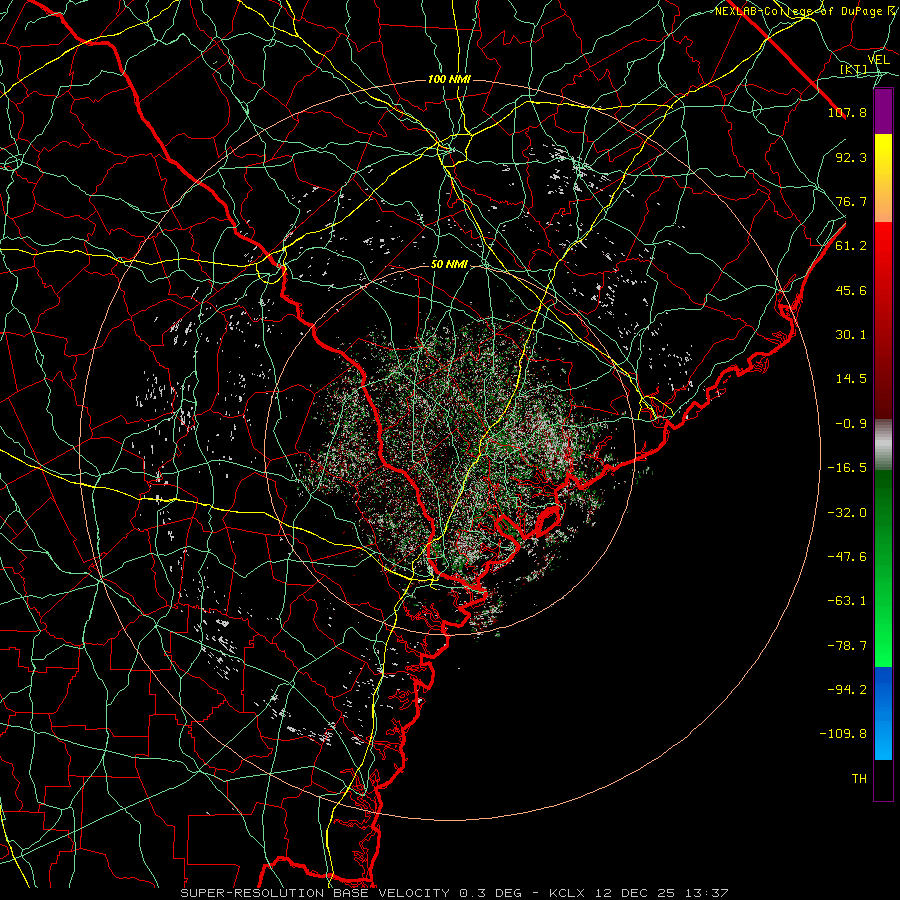Select the -63.1 velocity legend value

(x=847, y=601)
